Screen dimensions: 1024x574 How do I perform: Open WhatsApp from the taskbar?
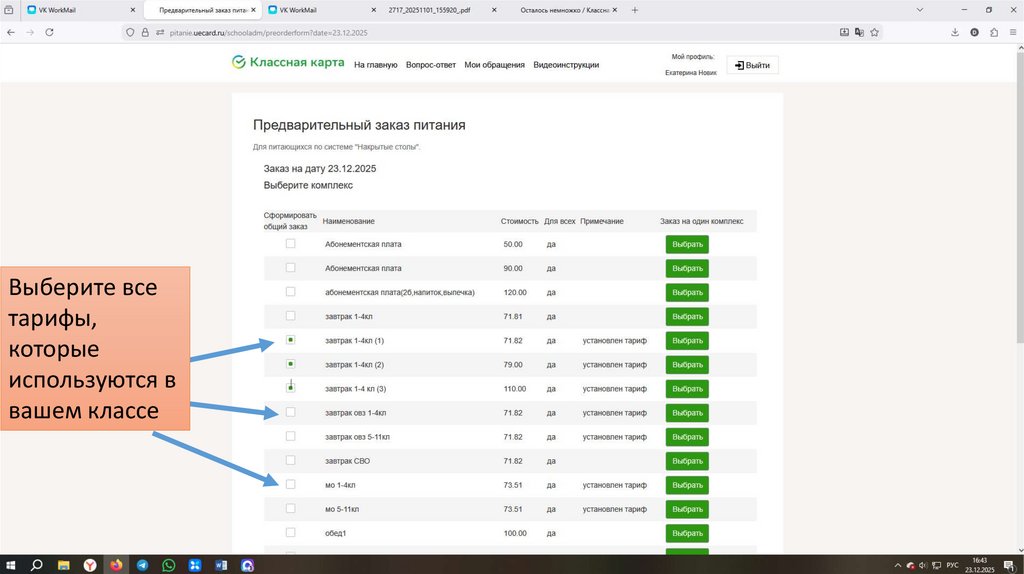(168, 565)
